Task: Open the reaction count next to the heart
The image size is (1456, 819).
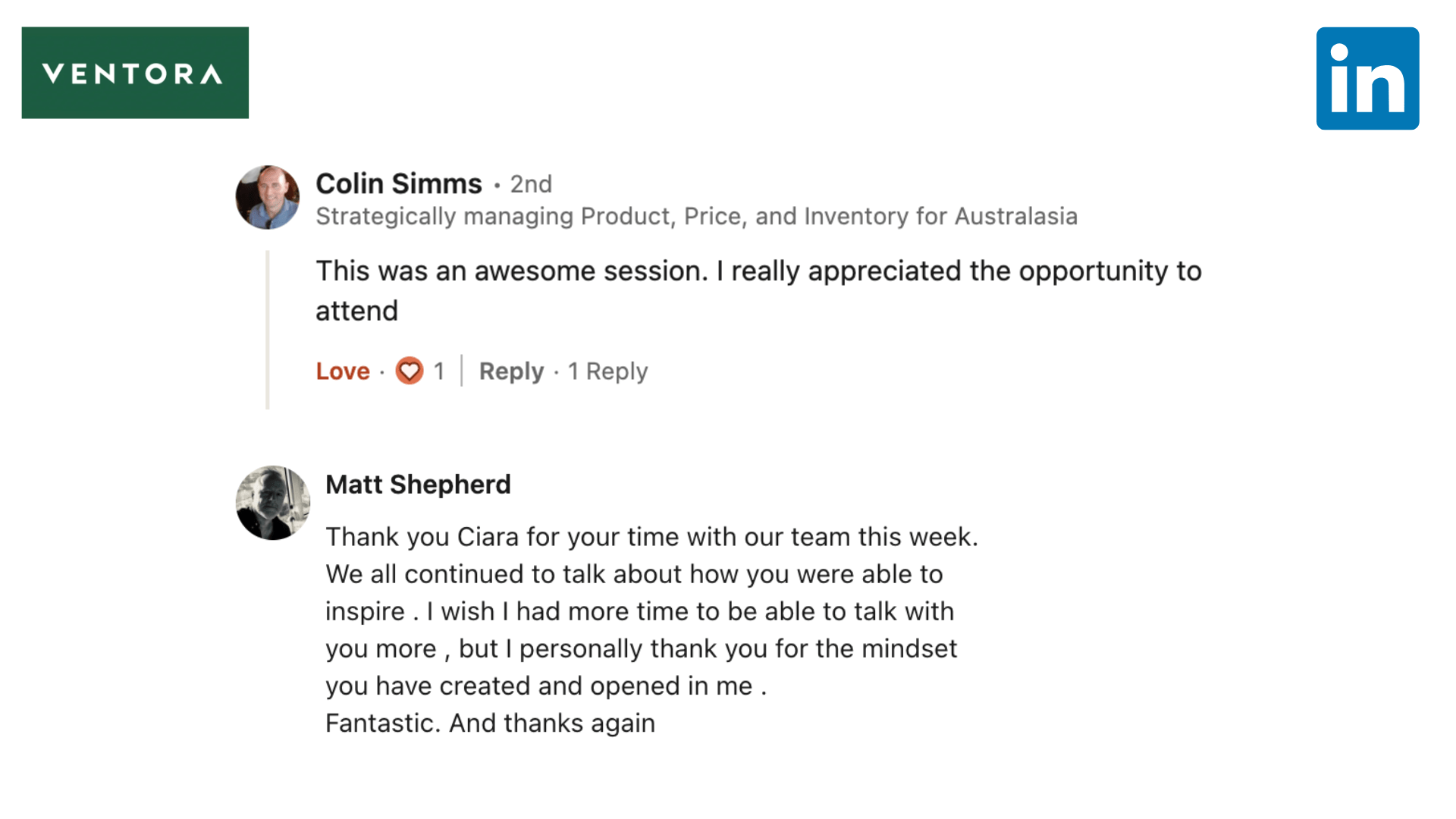Action: click(439, 371)
